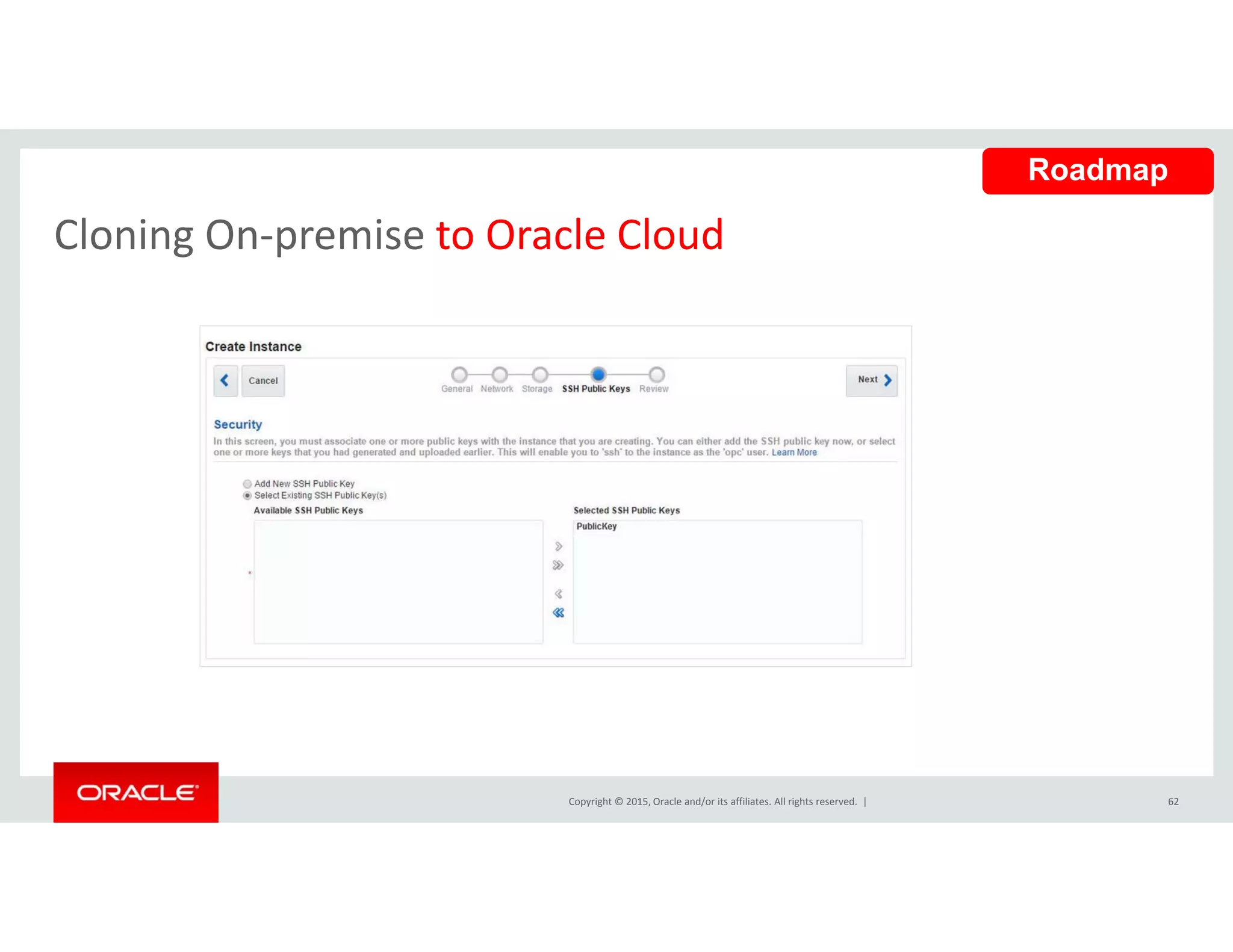The height and width of the screenshot is (952, 1233).
Task: Choose Add New SSH Public Key option
Action: tap(247, 484)
